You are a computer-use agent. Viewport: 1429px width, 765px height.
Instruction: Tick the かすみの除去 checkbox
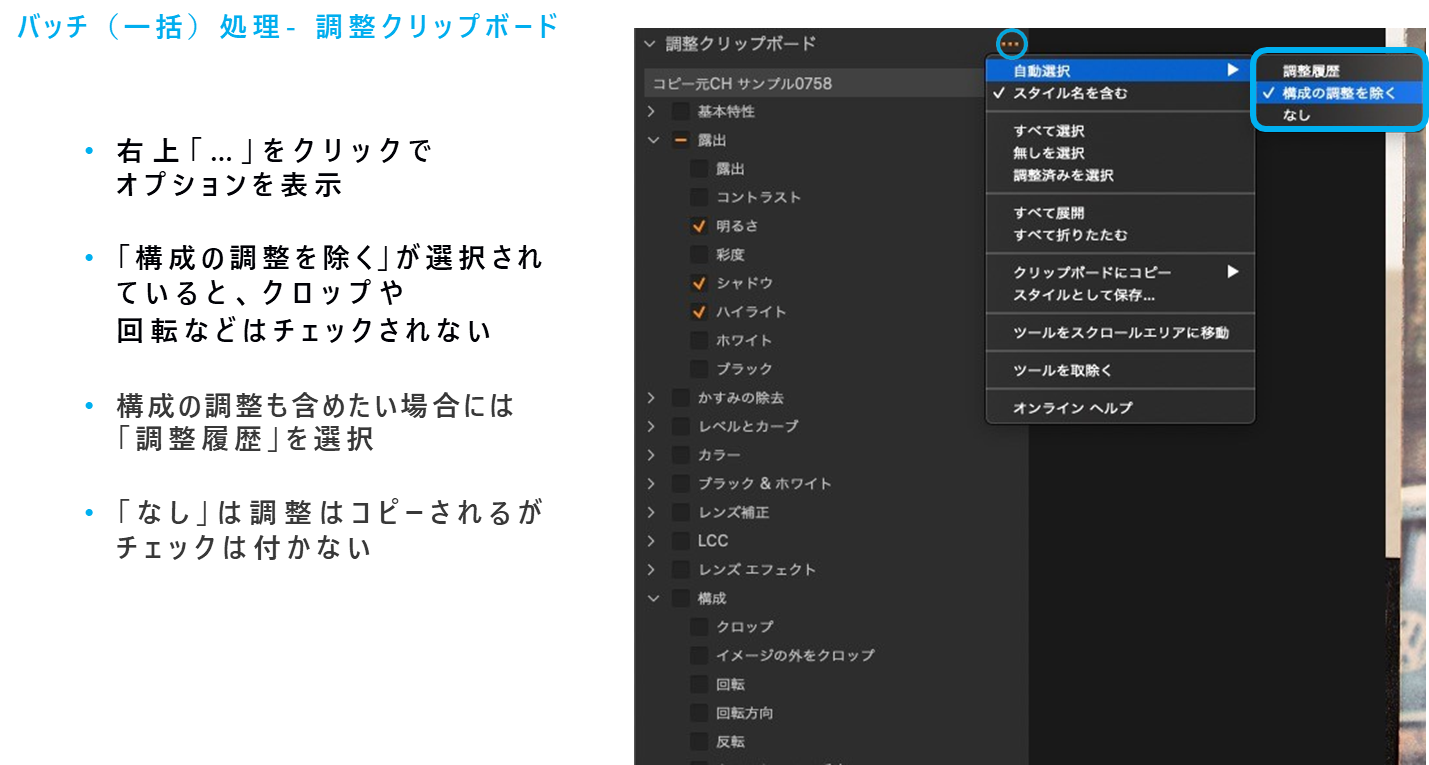[680, 398]
